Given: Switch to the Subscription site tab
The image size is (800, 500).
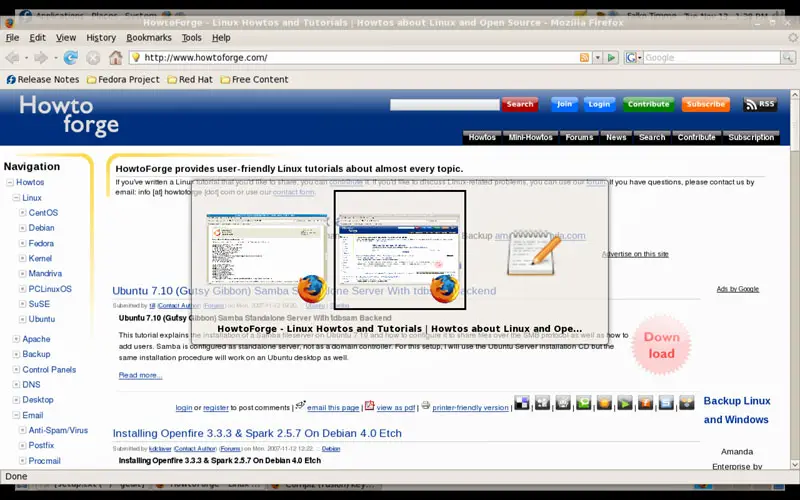Looking at the screenshot, I should coord(751,137).
